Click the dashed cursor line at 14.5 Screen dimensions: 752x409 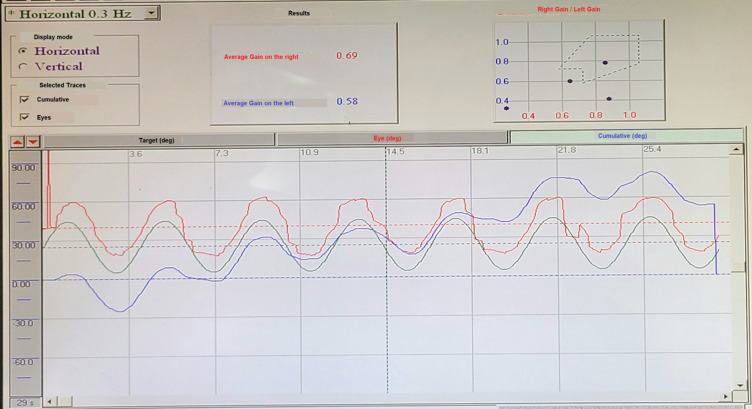(x=388, y=270)
